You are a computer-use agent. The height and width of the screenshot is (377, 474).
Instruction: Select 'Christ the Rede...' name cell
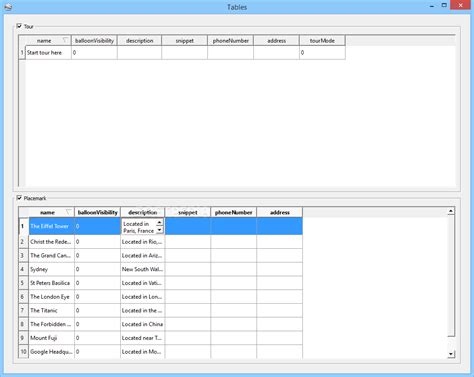pos(52,242)
